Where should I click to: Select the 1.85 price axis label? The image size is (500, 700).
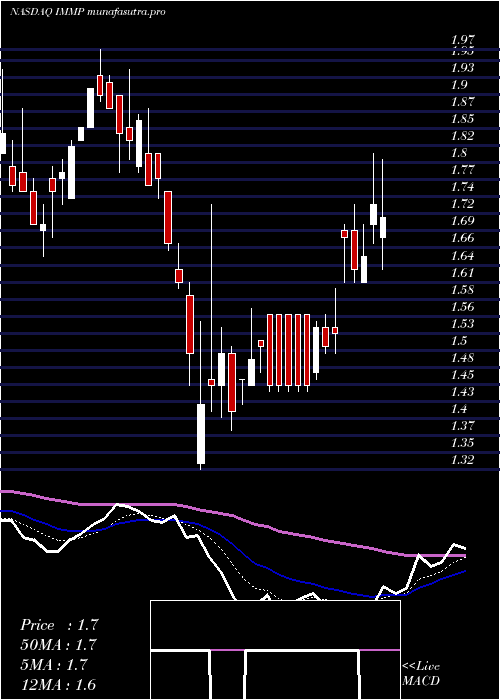click(x=462, y=119)
